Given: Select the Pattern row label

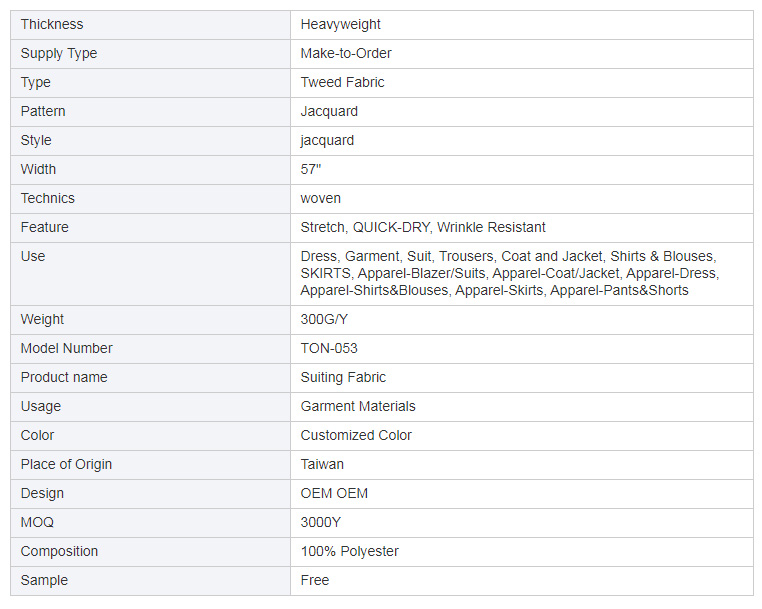Looking at the screenshot, I should 43,111.
